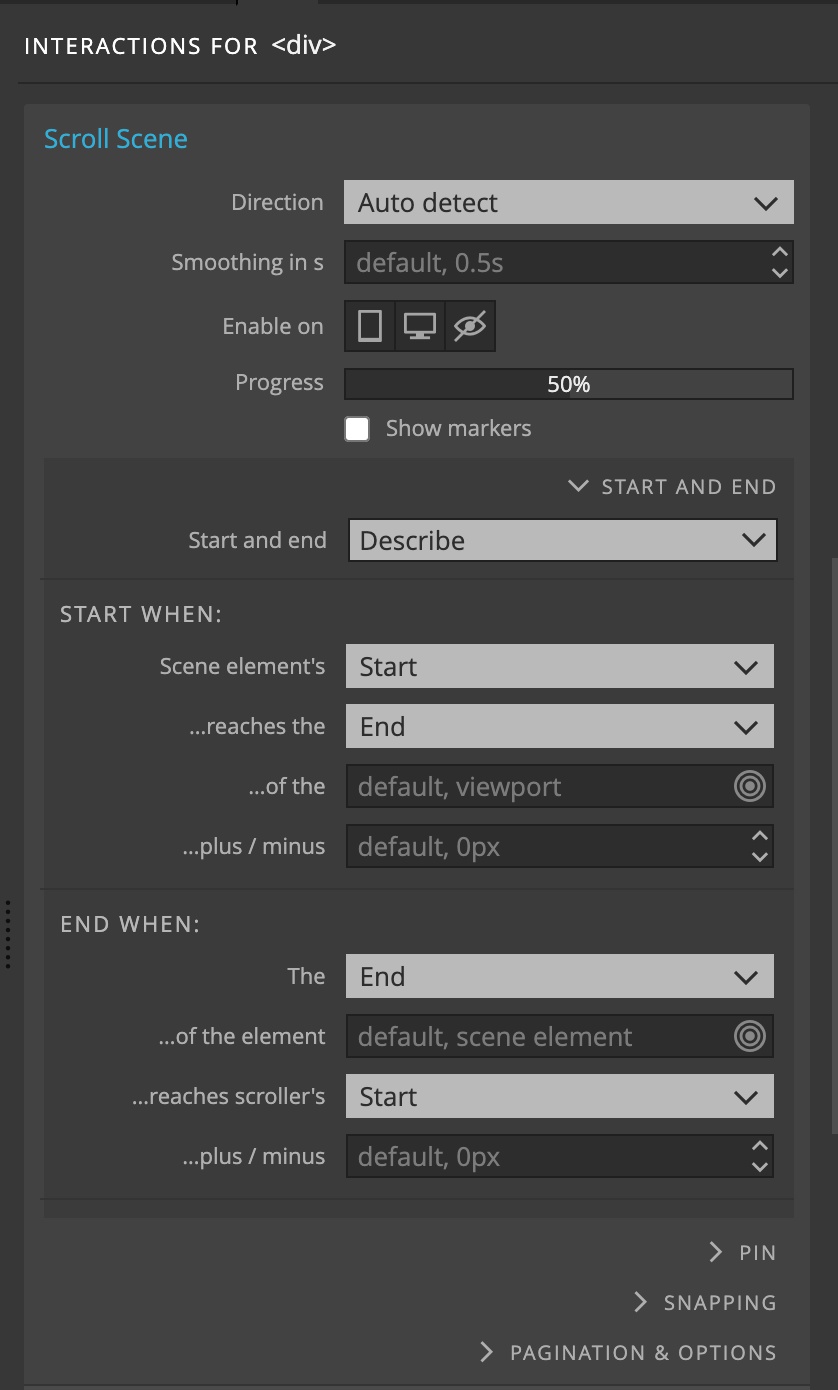Click the Scroll Scene title link
Screen dimensions: 838x1390
point(116,138)
